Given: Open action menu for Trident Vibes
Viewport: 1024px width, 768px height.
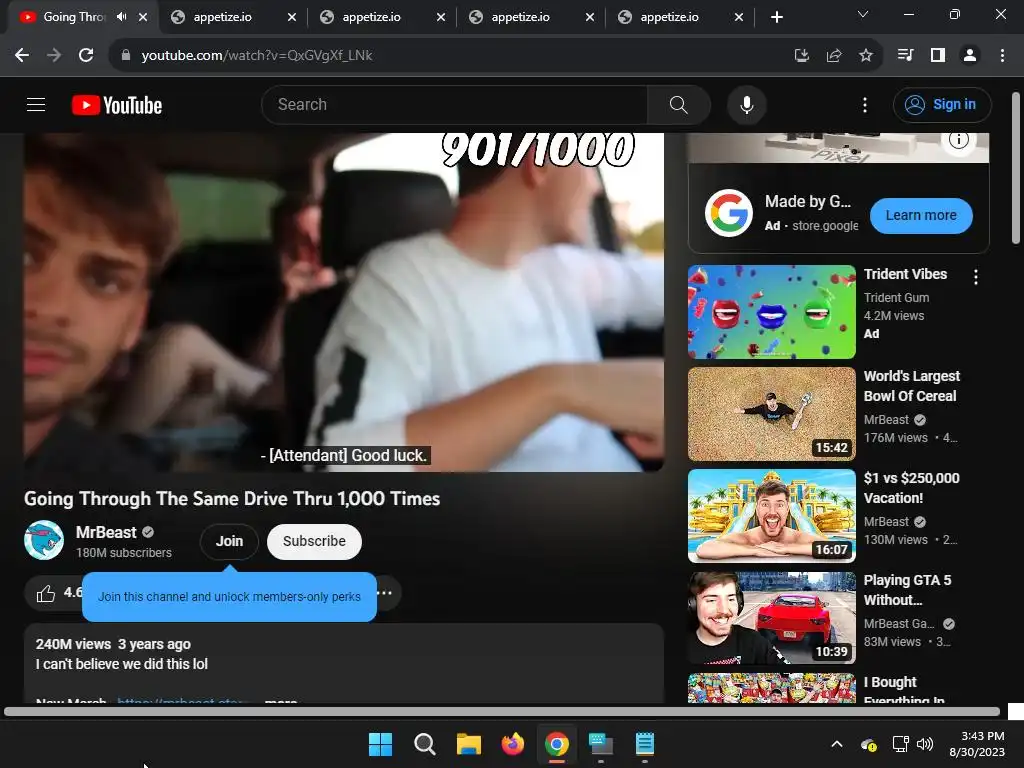Looking at the screenshot, I should tap(976, 277).
